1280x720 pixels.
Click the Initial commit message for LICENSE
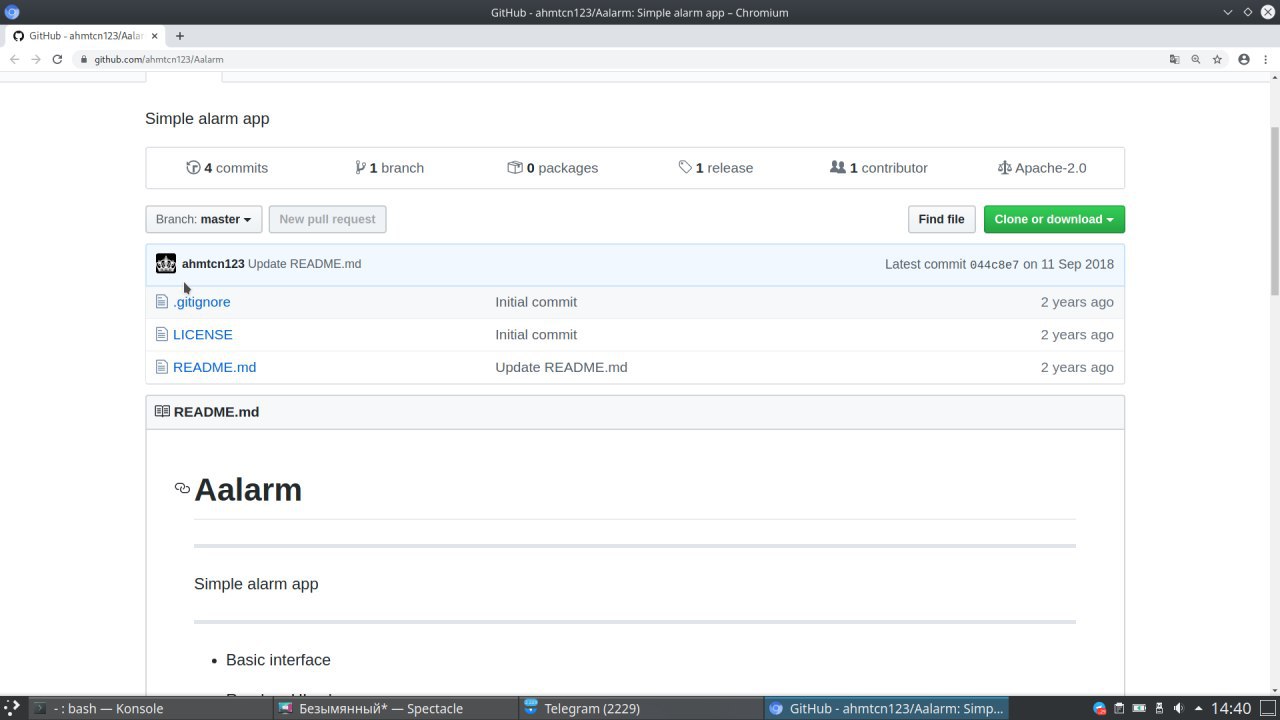click(x=536, y=334)
